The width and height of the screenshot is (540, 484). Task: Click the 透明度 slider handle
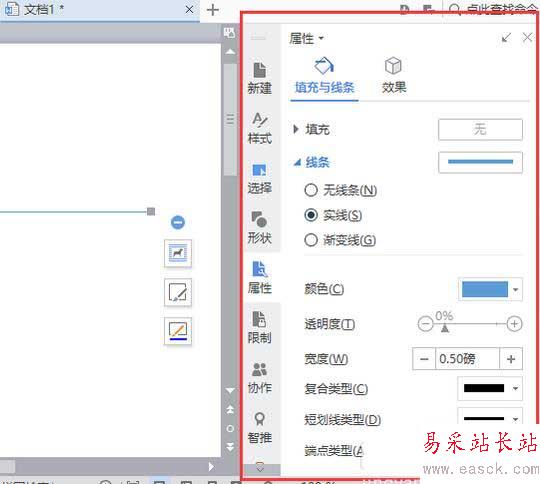(x=445, y=328)
